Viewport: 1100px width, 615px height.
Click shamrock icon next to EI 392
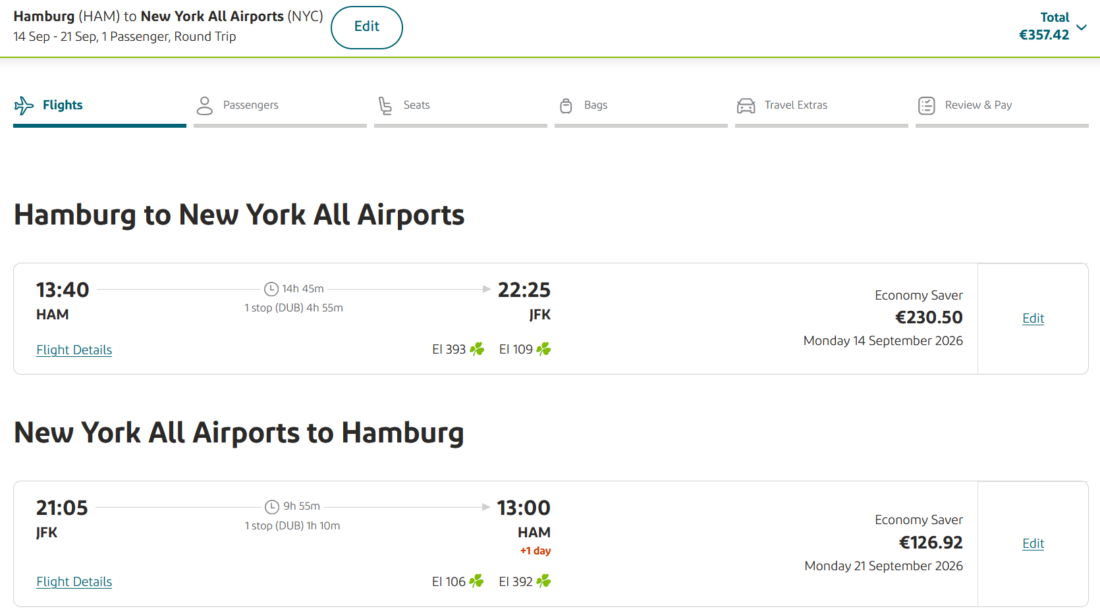544,581
